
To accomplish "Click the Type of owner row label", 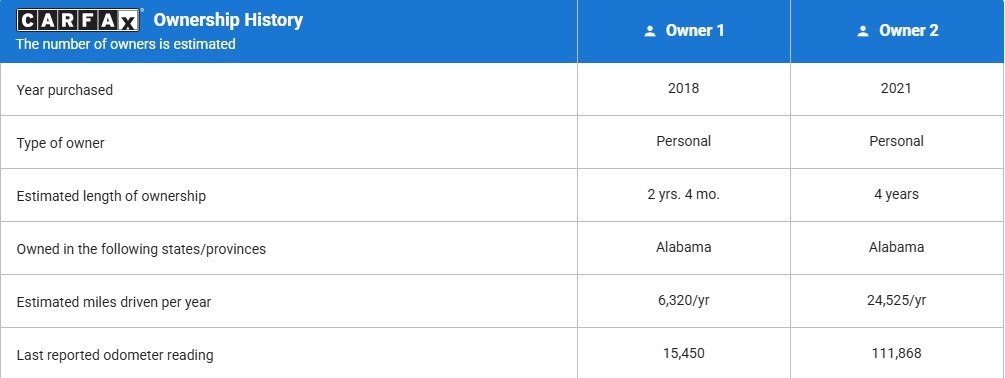I will (x=60, y=144).
